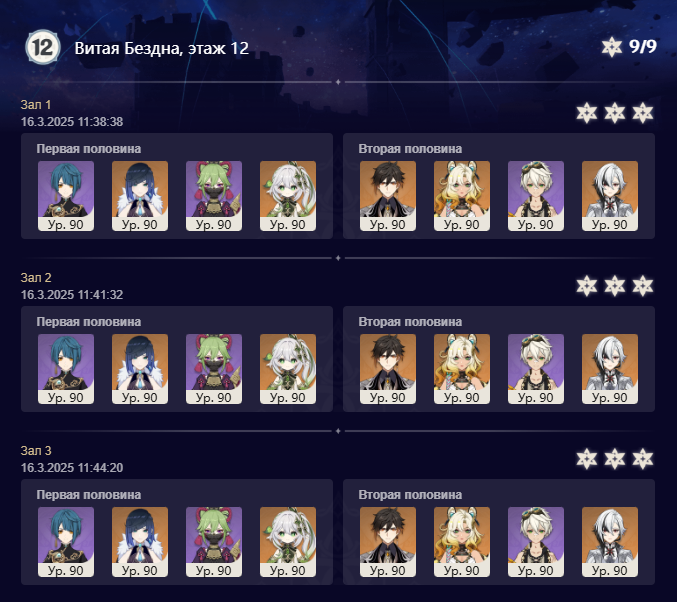Click Зал 3 heading label
This screenshot has height=602, width=677.
[36, 450]
